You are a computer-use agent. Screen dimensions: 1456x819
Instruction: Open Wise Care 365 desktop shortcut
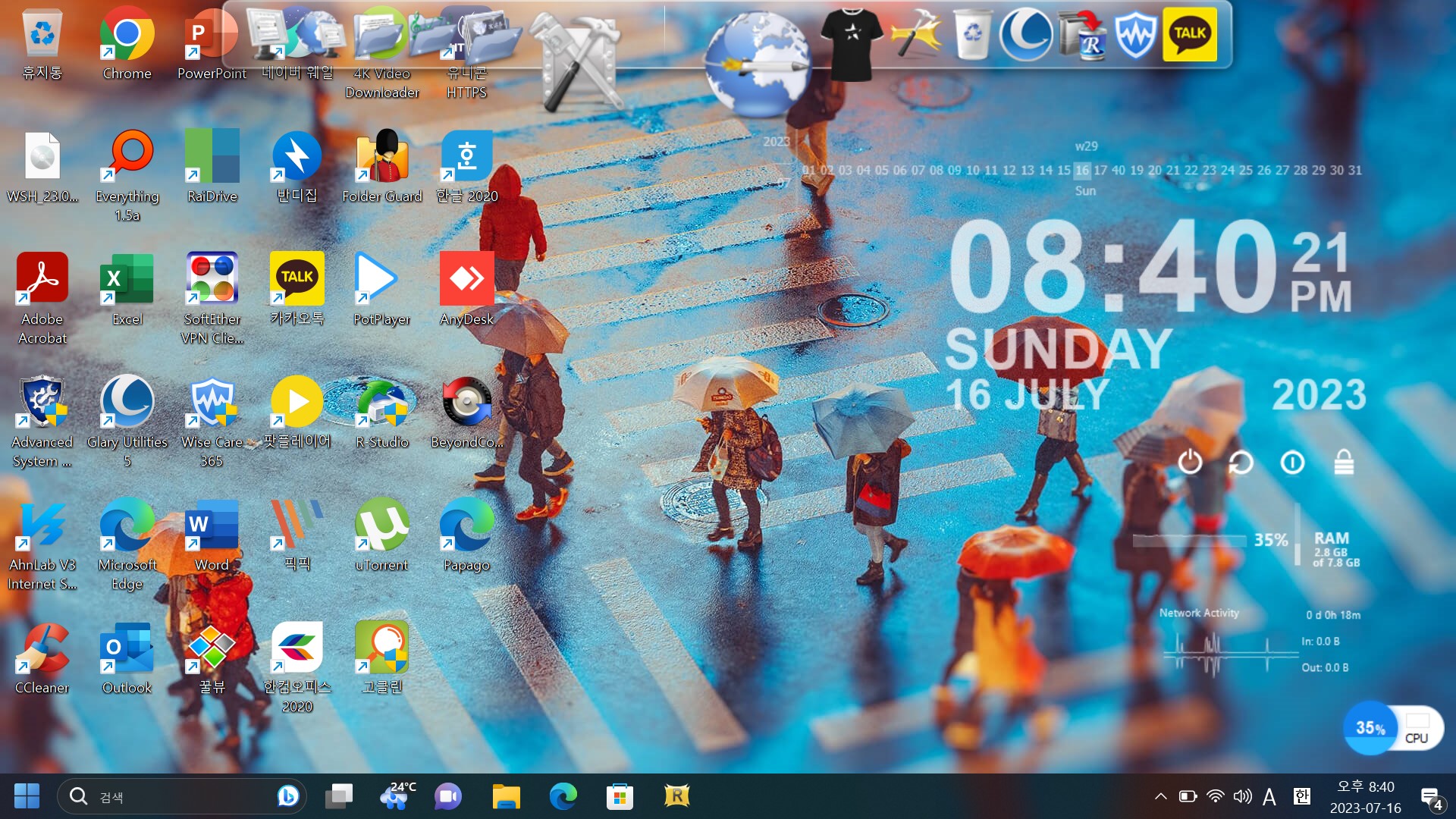[212, 422]
